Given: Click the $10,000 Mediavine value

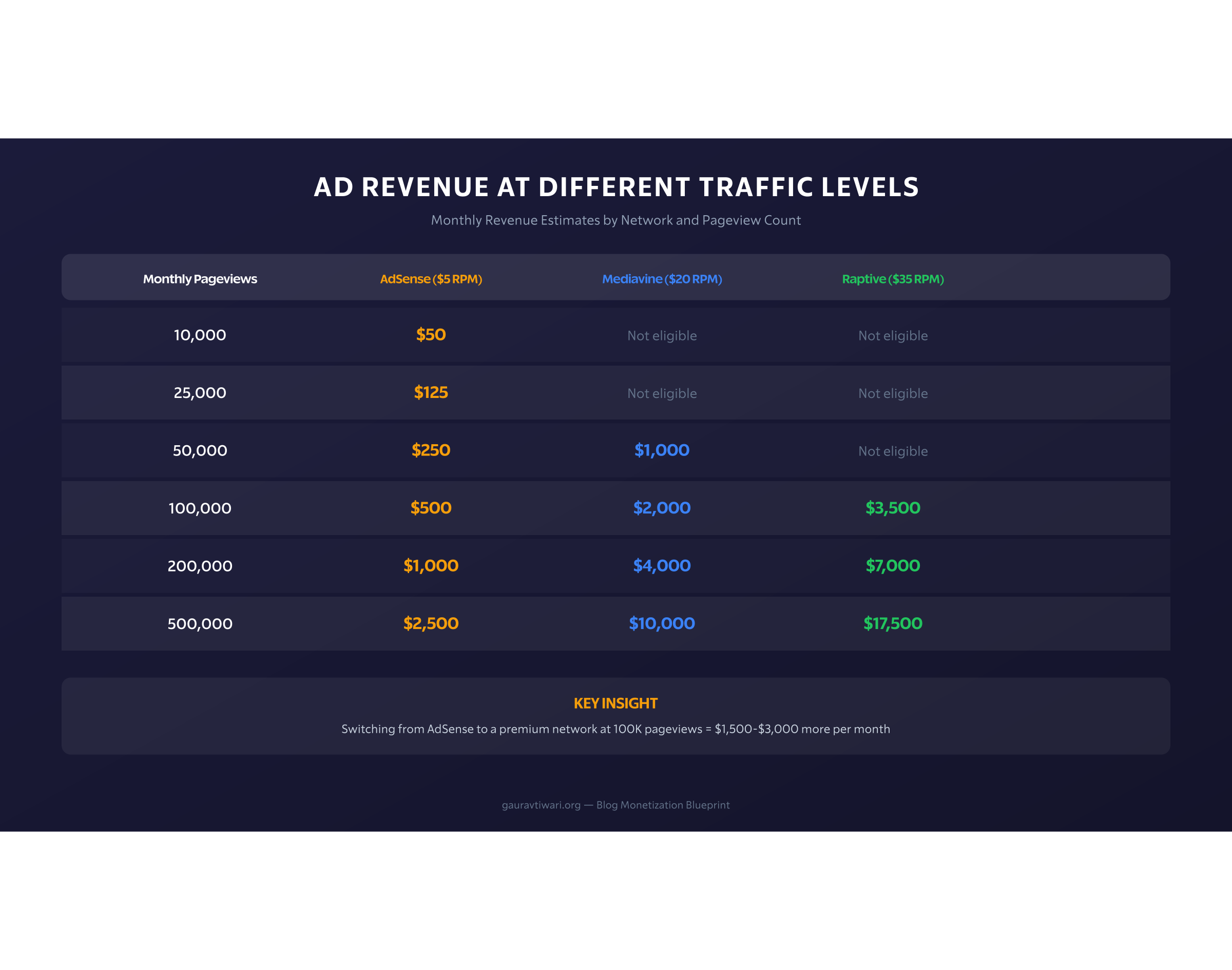Looking at the screenshot, I should [662, 623].
